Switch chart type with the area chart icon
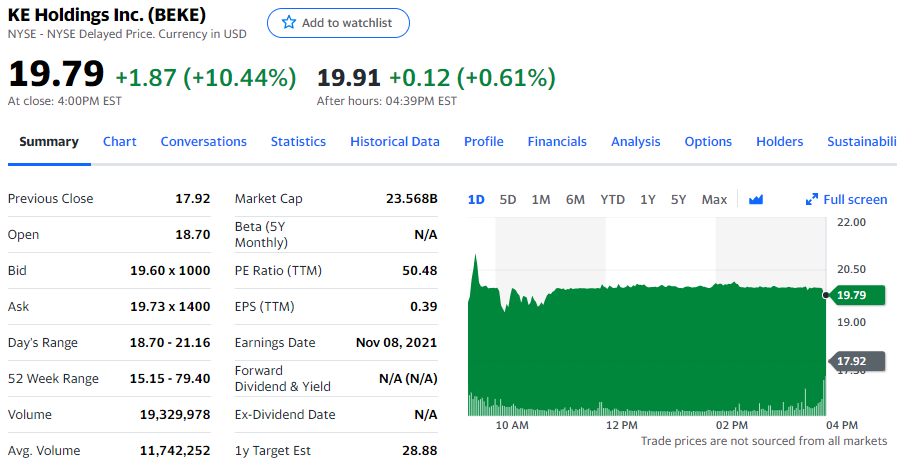897x465 pixels. [756, 200]
